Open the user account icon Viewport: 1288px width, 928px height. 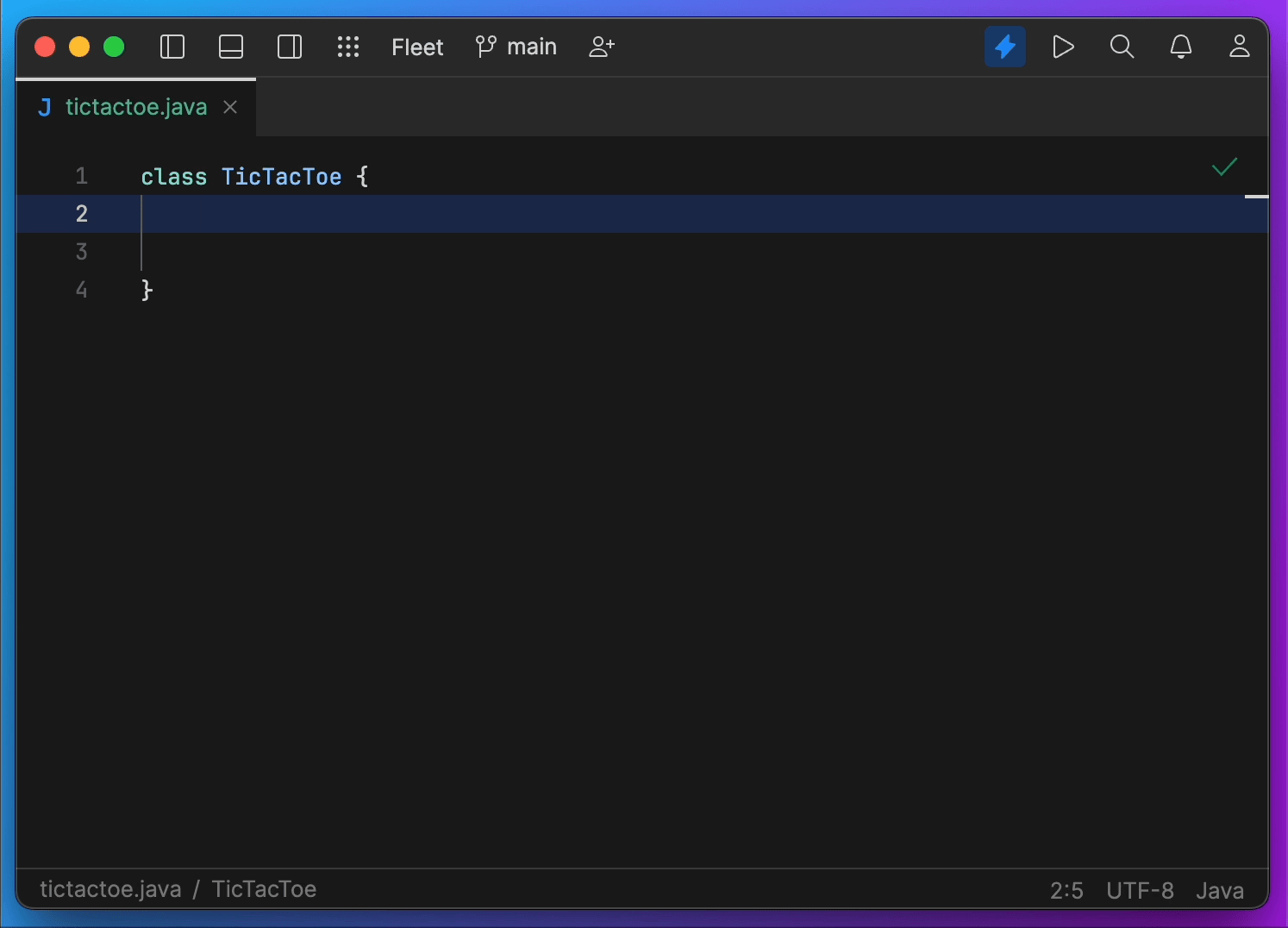coord(1239,47)
